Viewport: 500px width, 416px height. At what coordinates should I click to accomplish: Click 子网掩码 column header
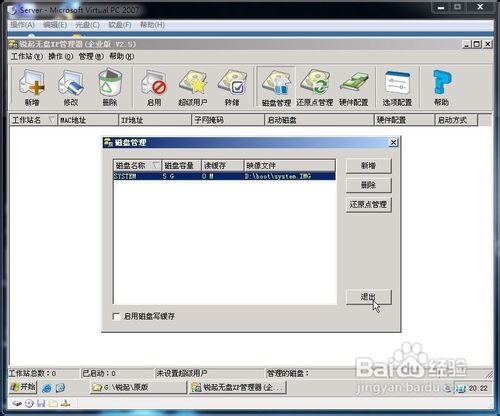tap(228, 120)
